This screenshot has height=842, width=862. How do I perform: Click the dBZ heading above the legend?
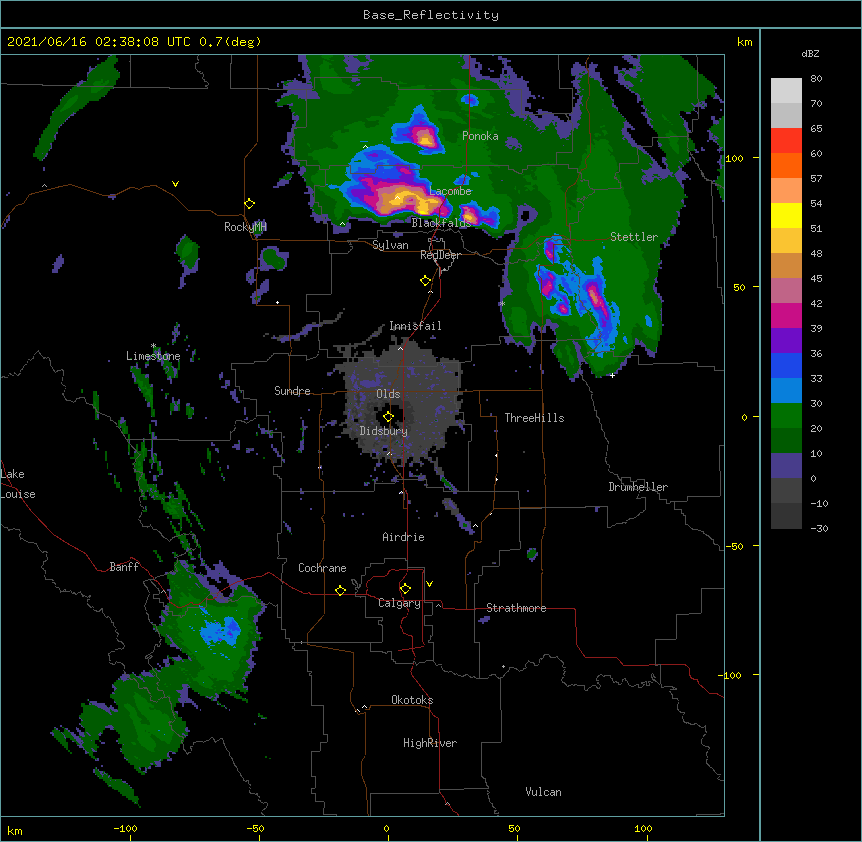point(810,53)
